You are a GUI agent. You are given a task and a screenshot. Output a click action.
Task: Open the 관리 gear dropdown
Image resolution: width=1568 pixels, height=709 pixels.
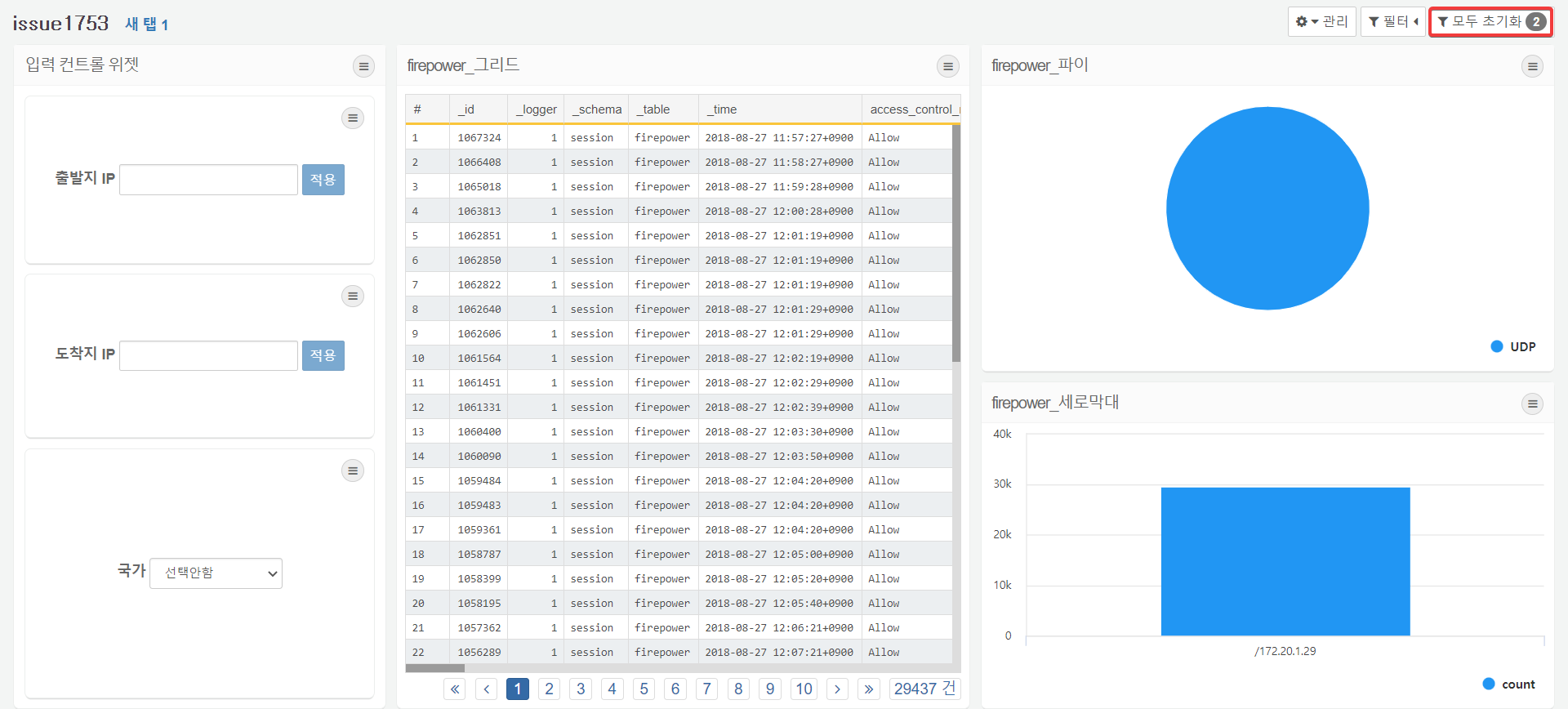pos(1322,21)
